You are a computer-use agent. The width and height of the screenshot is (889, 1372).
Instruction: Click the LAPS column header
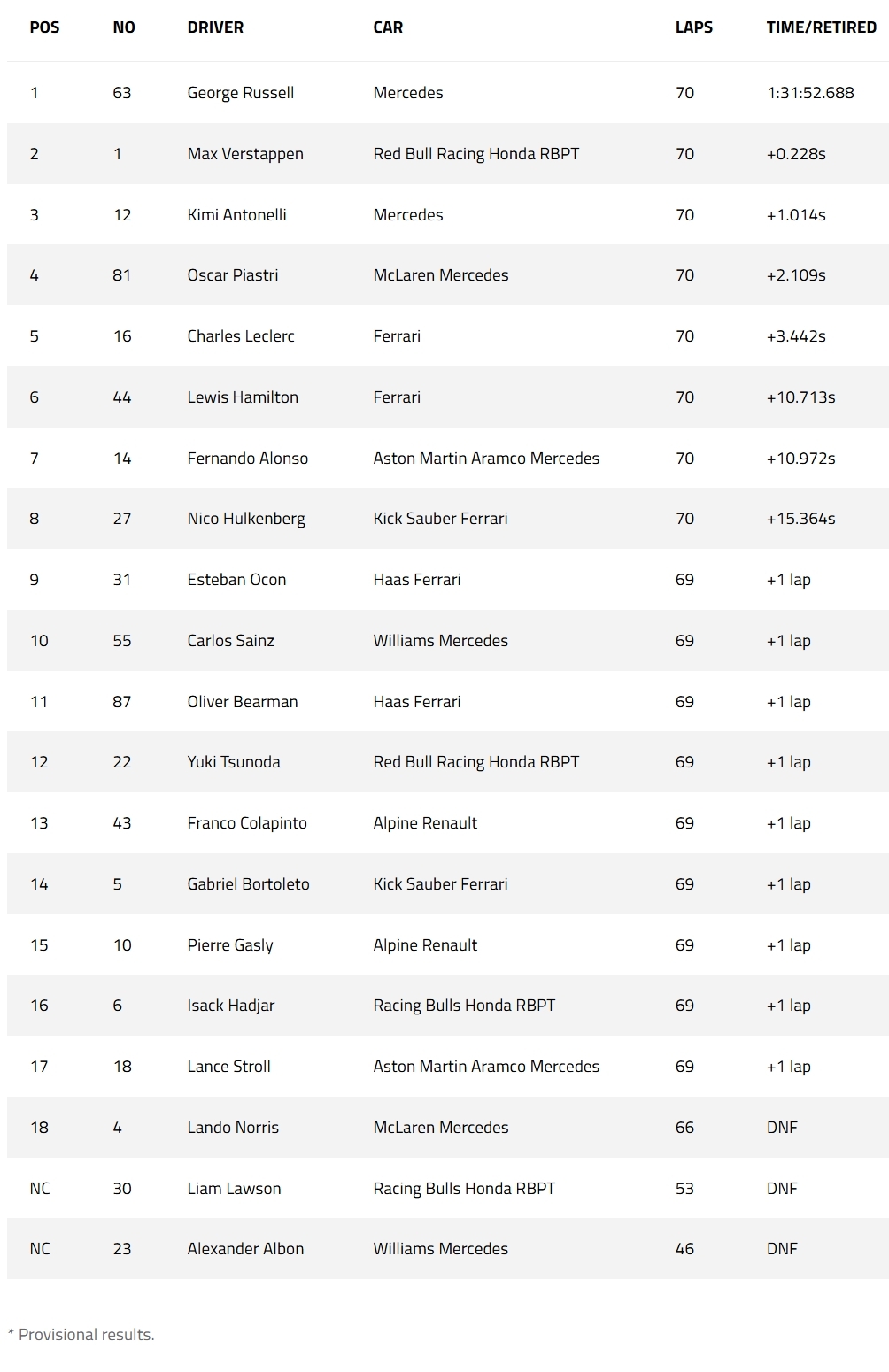click(693, 27)
